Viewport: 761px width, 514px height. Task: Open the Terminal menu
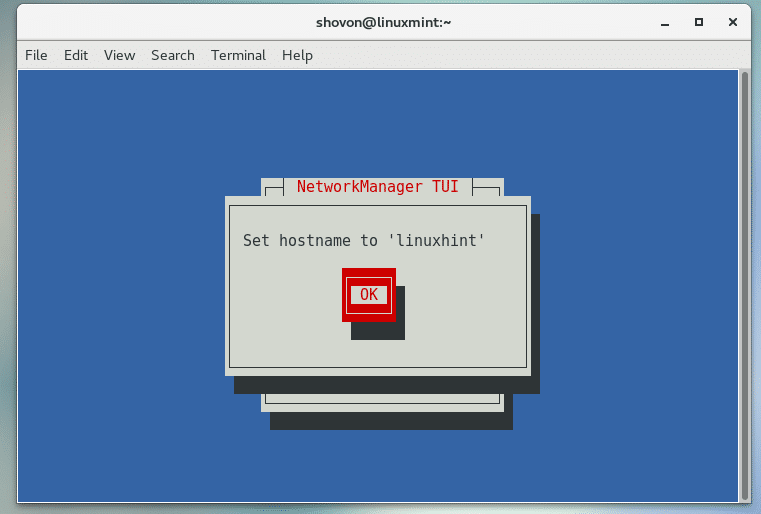click(x=238, y=55)
